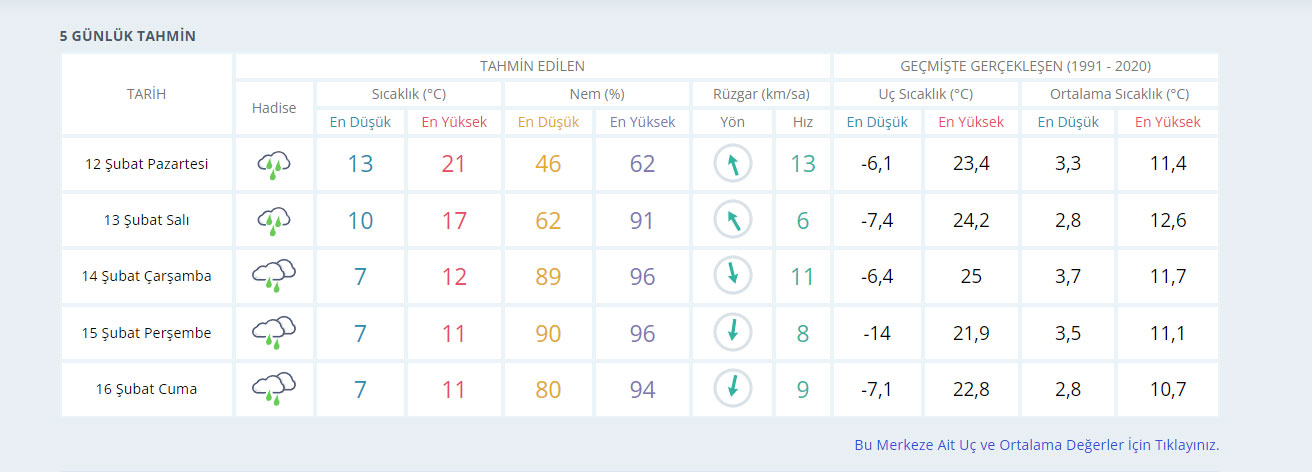
Task: Click the cloudy rain icon for 15 Şubat Perşembe
Action: [274, 332]
